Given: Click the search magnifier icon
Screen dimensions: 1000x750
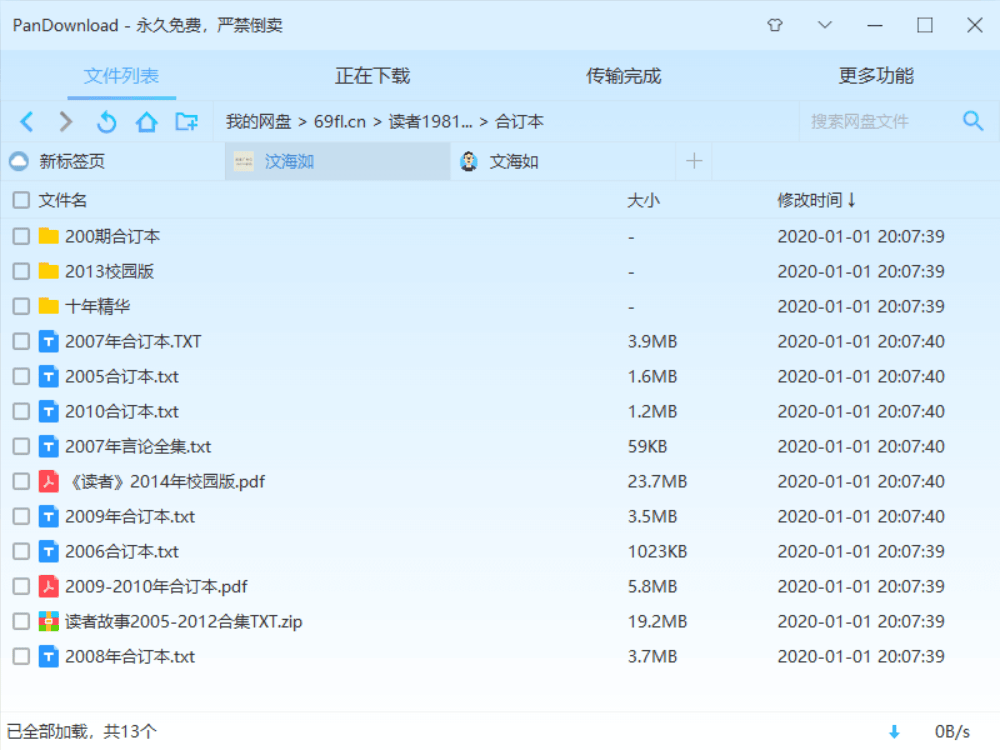Looking at the screenshot, I should [x=973, y=121].
